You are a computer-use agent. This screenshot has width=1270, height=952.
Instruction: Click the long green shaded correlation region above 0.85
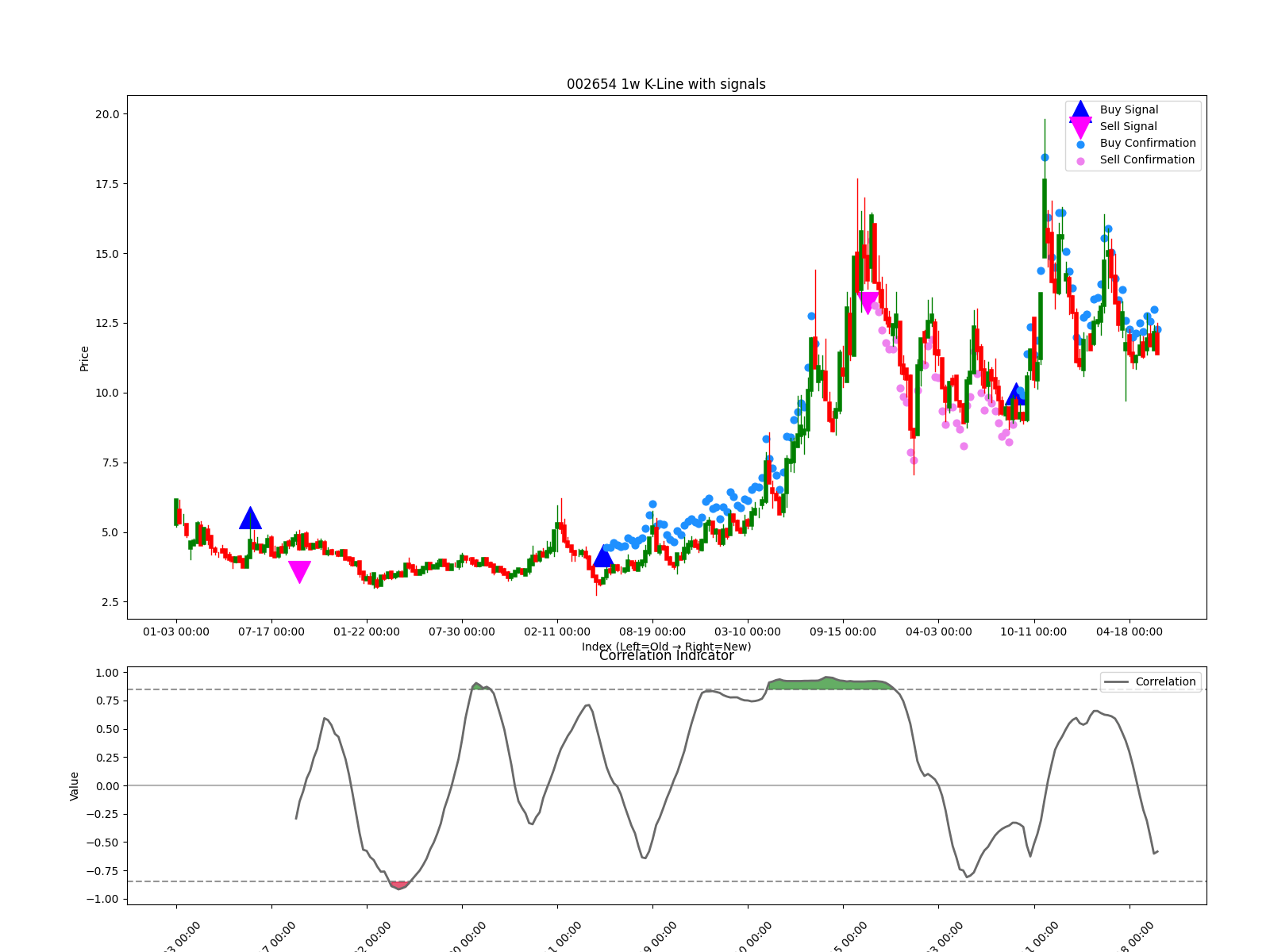pyautogui.click(x=829, y=684)
